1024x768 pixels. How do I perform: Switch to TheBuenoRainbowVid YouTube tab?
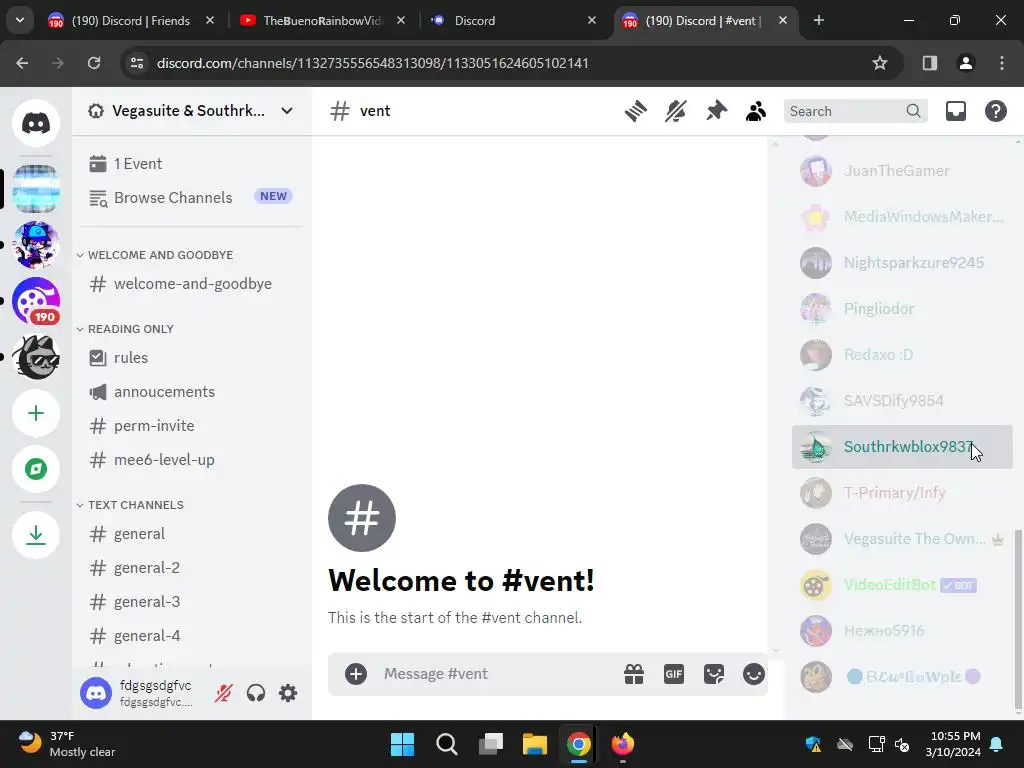[x=322, y=21]
